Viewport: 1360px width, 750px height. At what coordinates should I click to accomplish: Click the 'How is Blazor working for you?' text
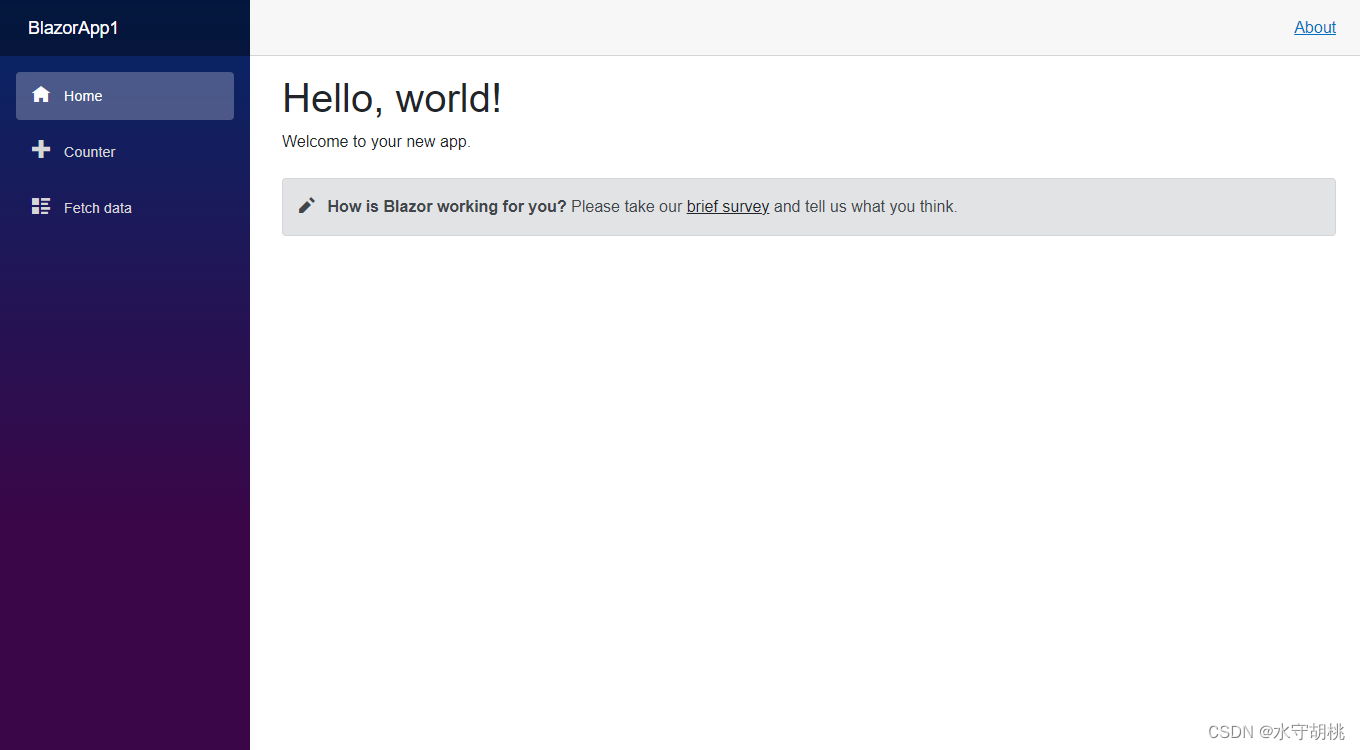tap(446, 206)
